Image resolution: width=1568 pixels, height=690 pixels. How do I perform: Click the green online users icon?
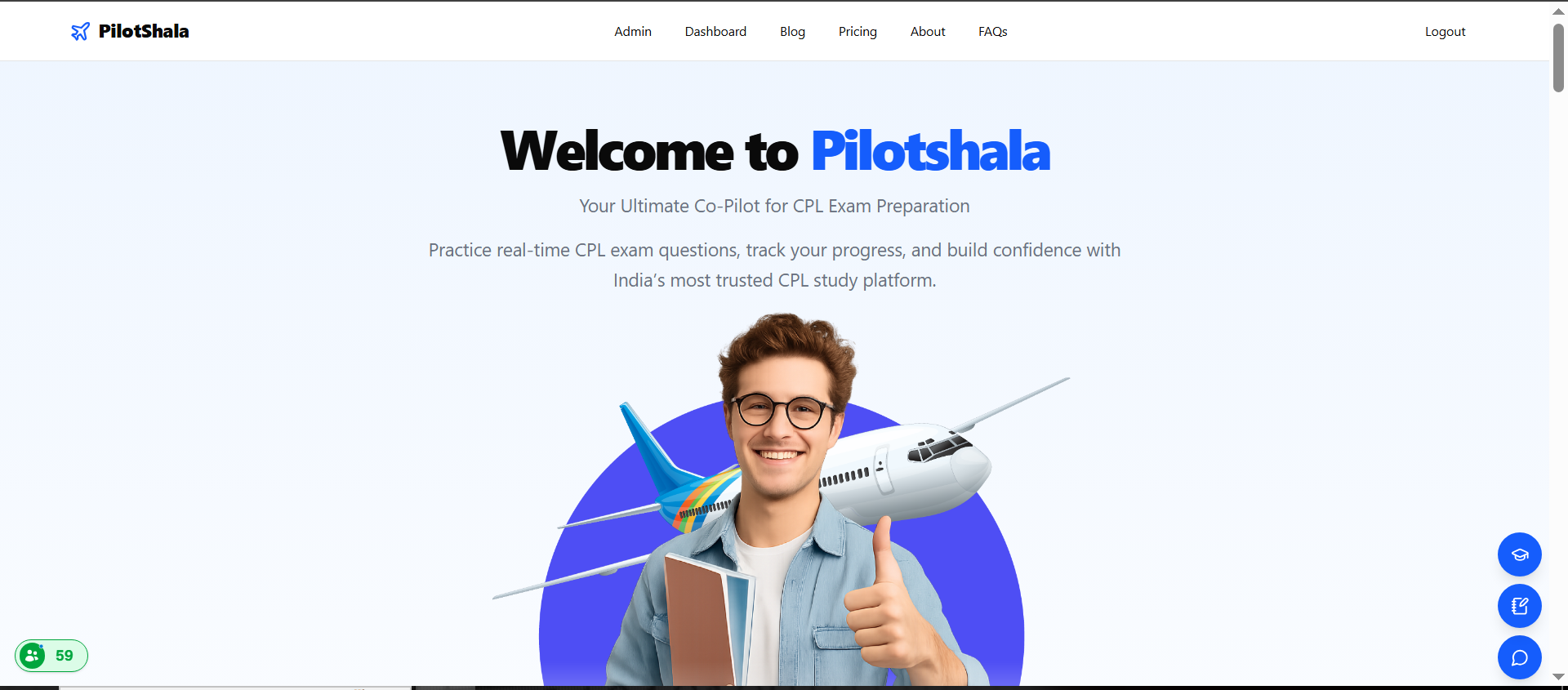point(32,656)
